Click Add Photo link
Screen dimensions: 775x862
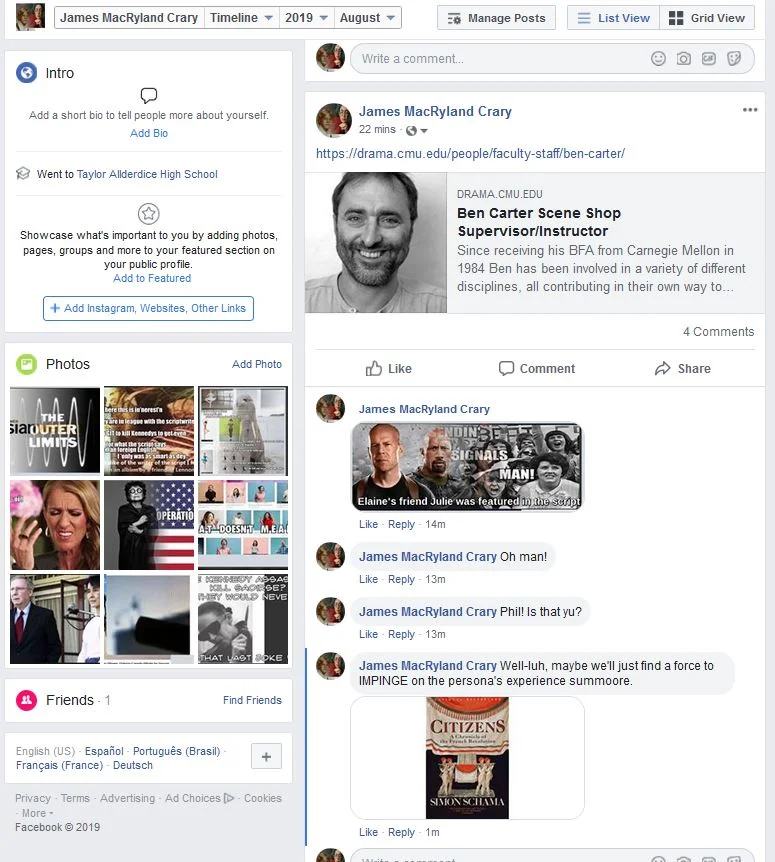click(257, 364)
